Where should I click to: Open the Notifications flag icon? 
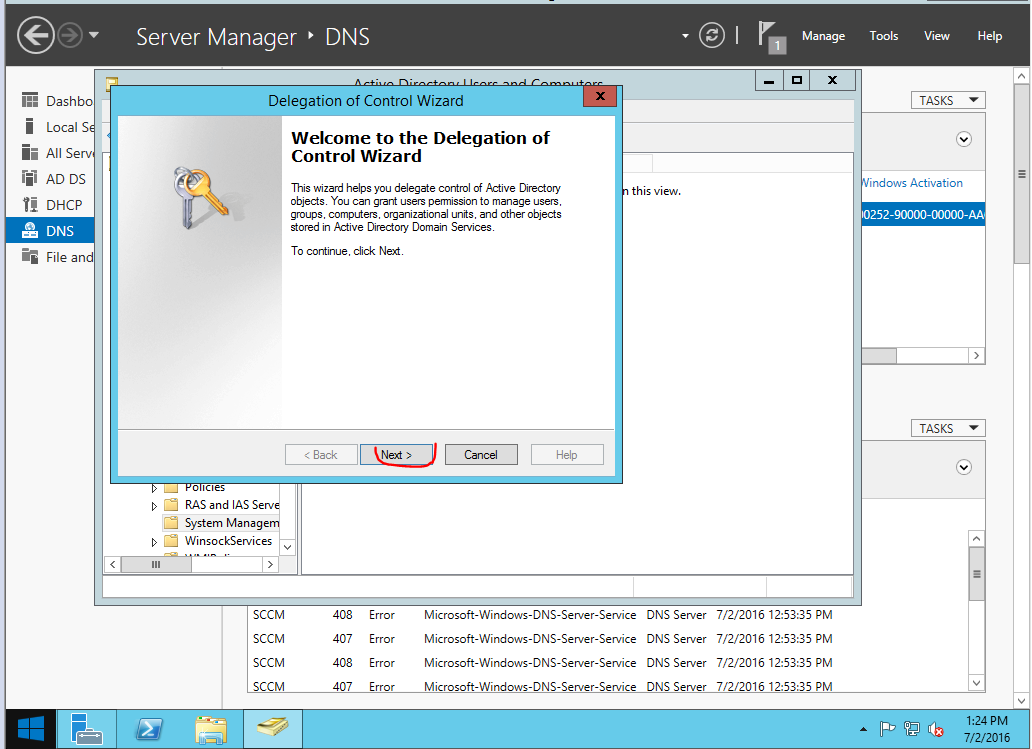pos(771,36)
